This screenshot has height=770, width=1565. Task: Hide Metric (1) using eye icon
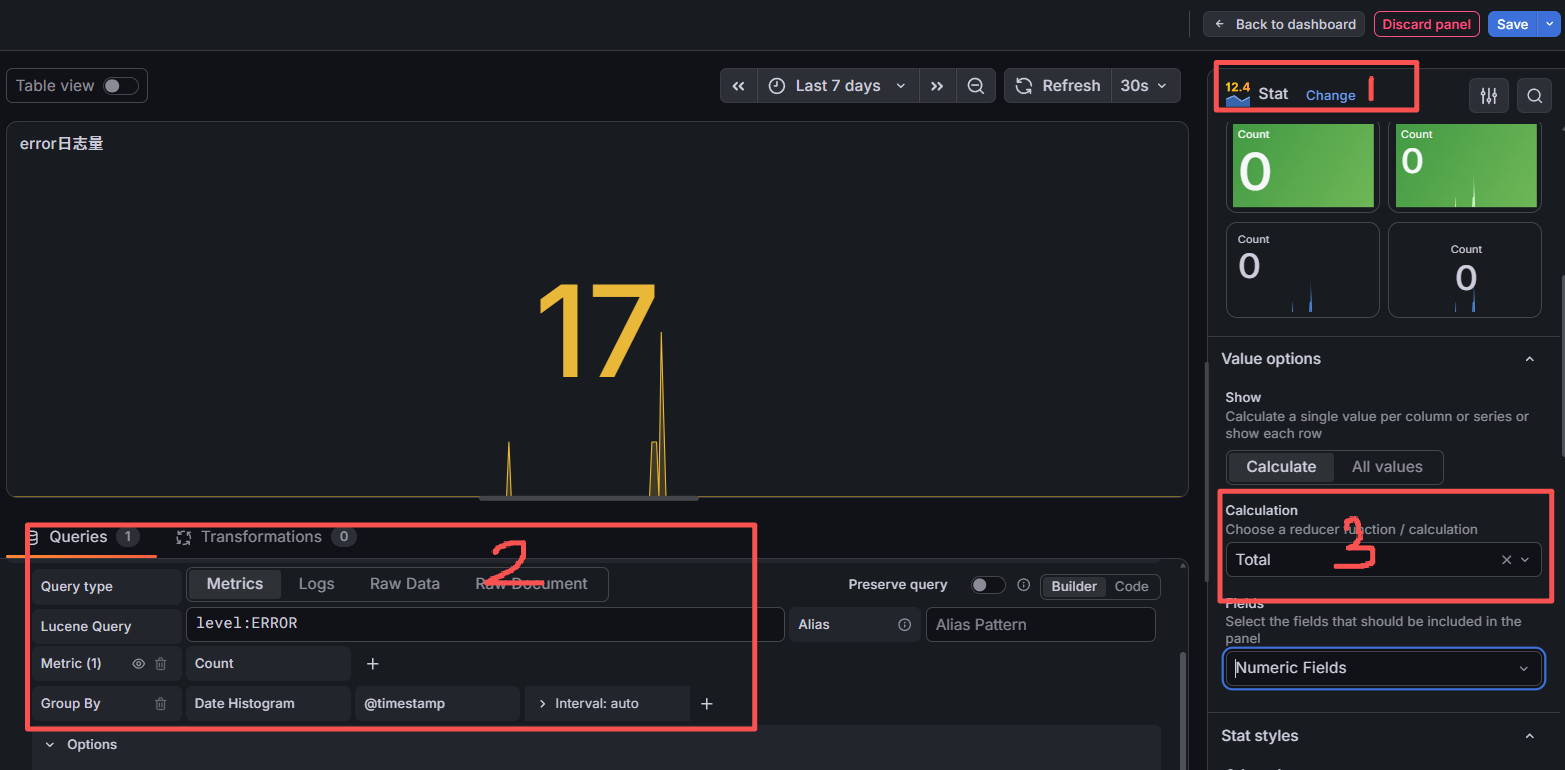point(139,664)
